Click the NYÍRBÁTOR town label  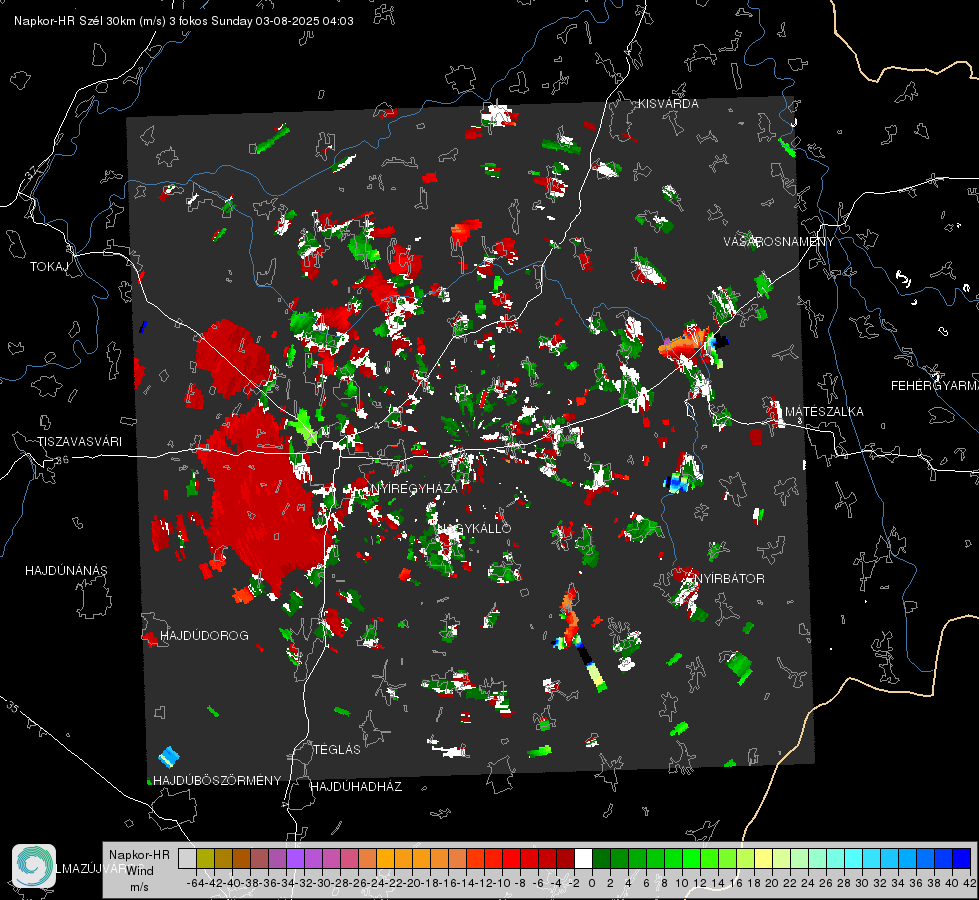click(x=730, y=578)
